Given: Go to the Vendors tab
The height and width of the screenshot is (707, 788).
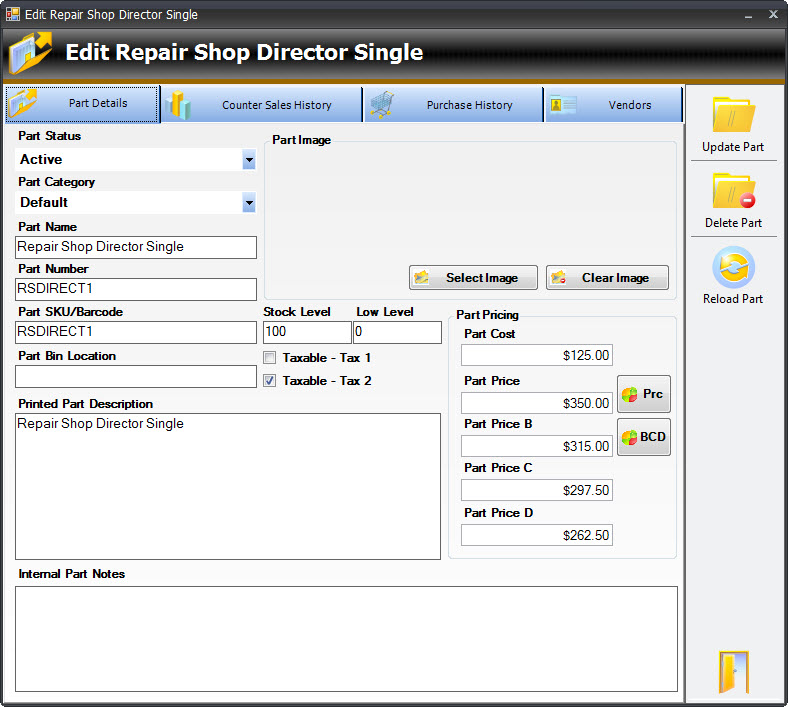Looking at the screenshot, I should click(613, 105).
